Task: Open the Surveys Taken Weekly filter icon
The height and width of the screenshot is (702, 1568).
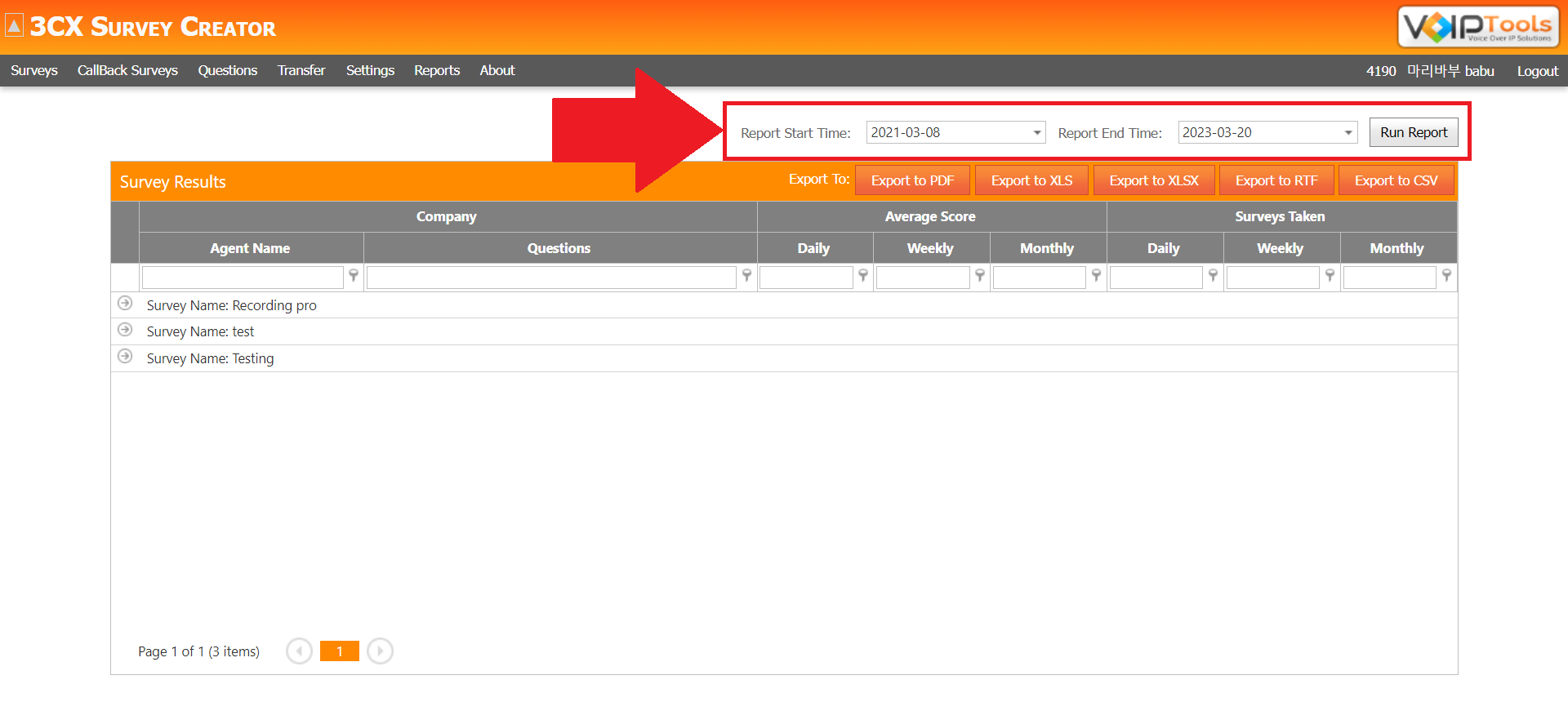Action: pyautogui.click(x=1330, y=276)
